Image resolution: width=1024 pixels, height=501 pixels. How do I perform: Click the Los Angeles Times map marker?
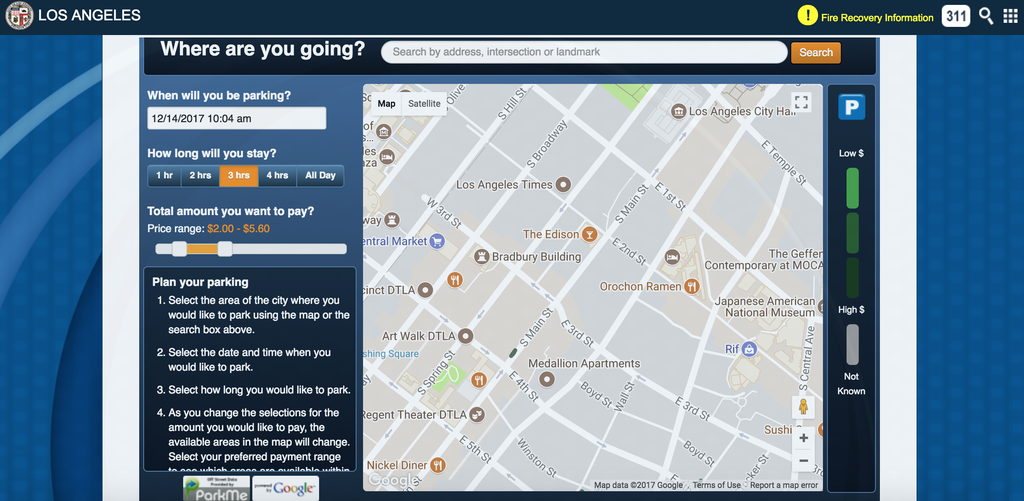pos(564,185)
